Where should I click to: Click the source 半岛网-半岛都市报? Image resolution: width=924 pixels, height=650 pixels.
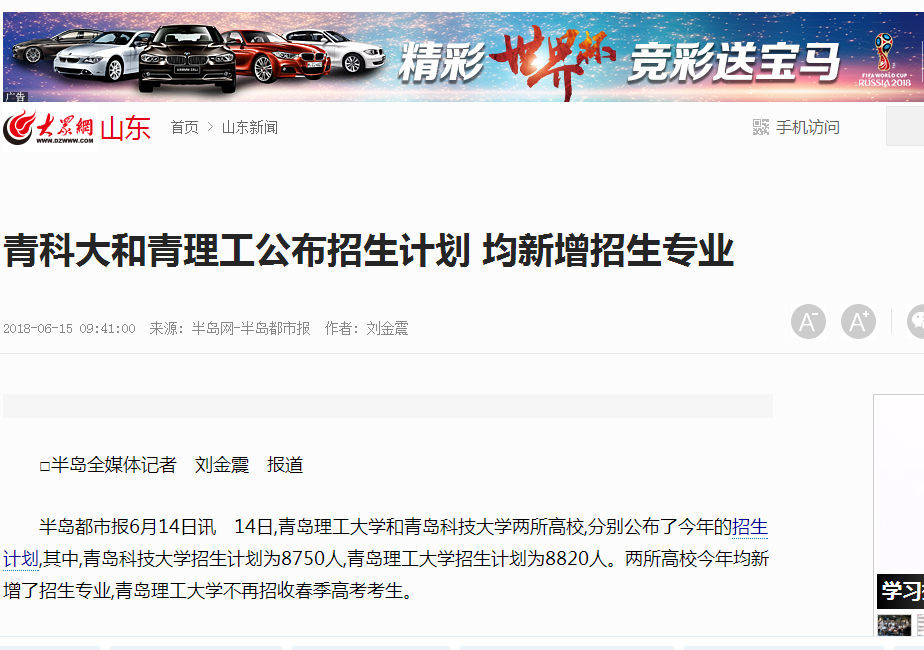[250, 328]
